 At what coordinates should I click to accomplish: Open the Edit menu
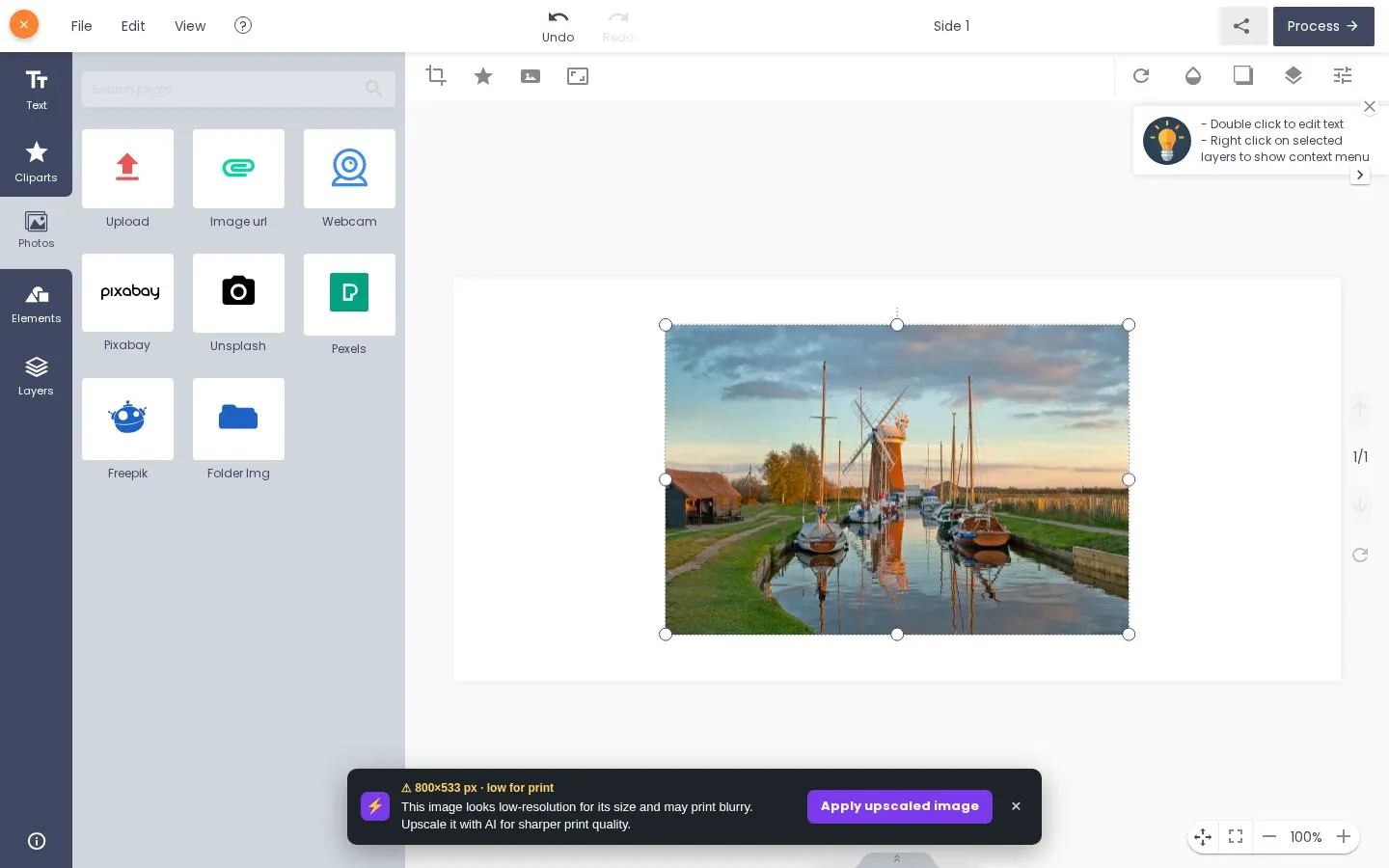[133, 26]
